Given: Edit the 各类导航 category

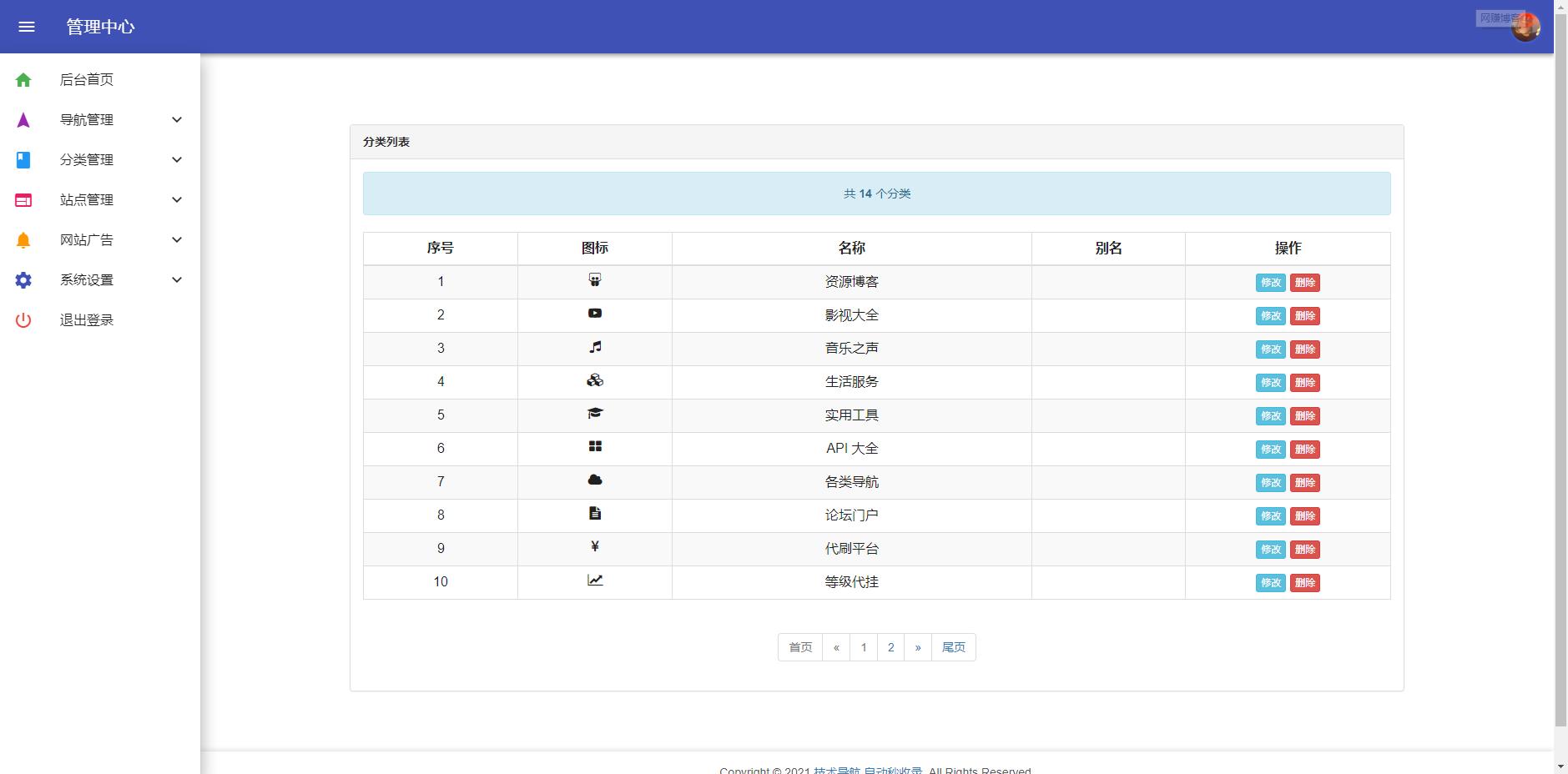Looking at the screenshot, I should point(1271,483).
